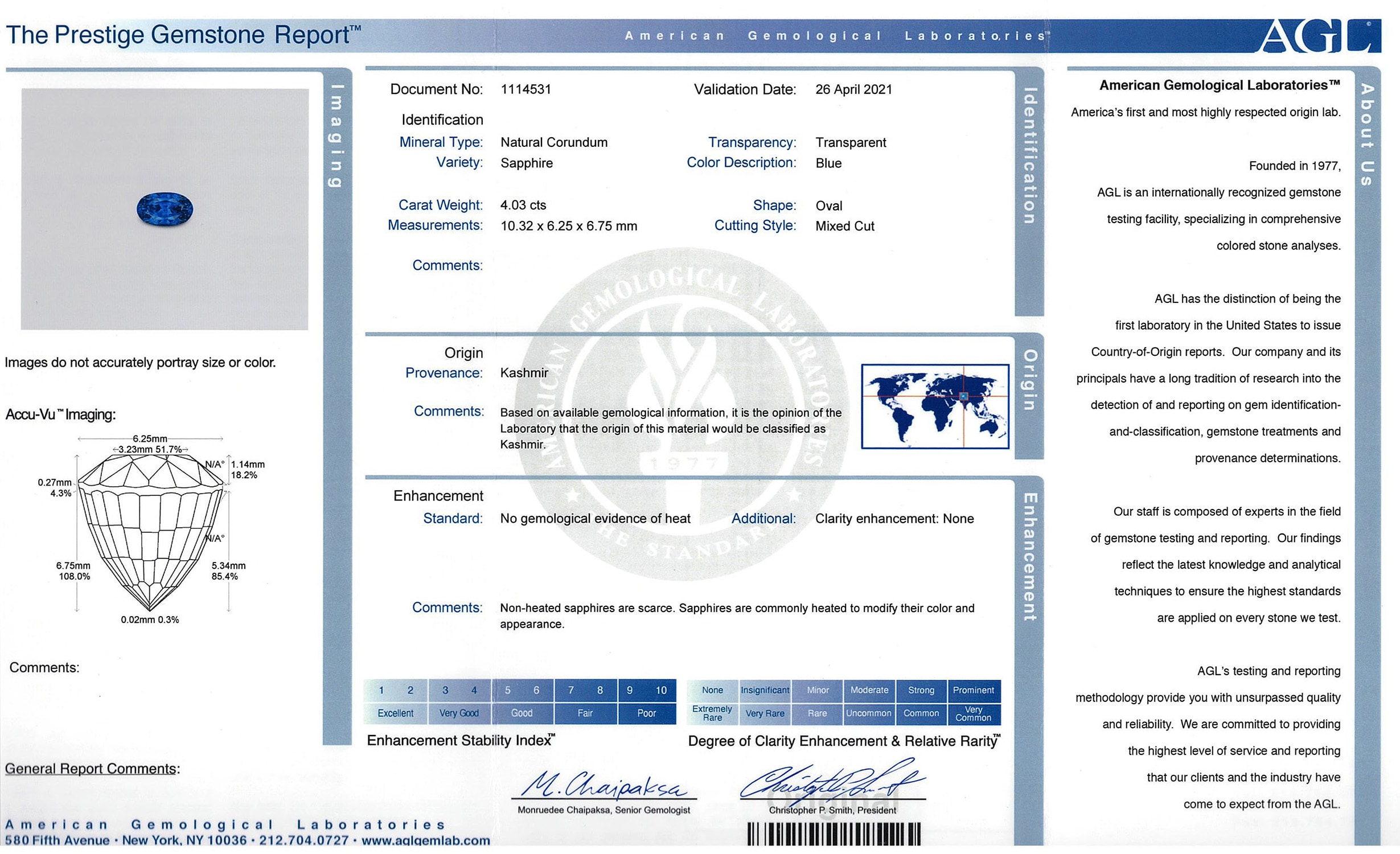Click the Excellent stability index cell
This screenshot has height=854, width=1400.
[x=395, y=713]
